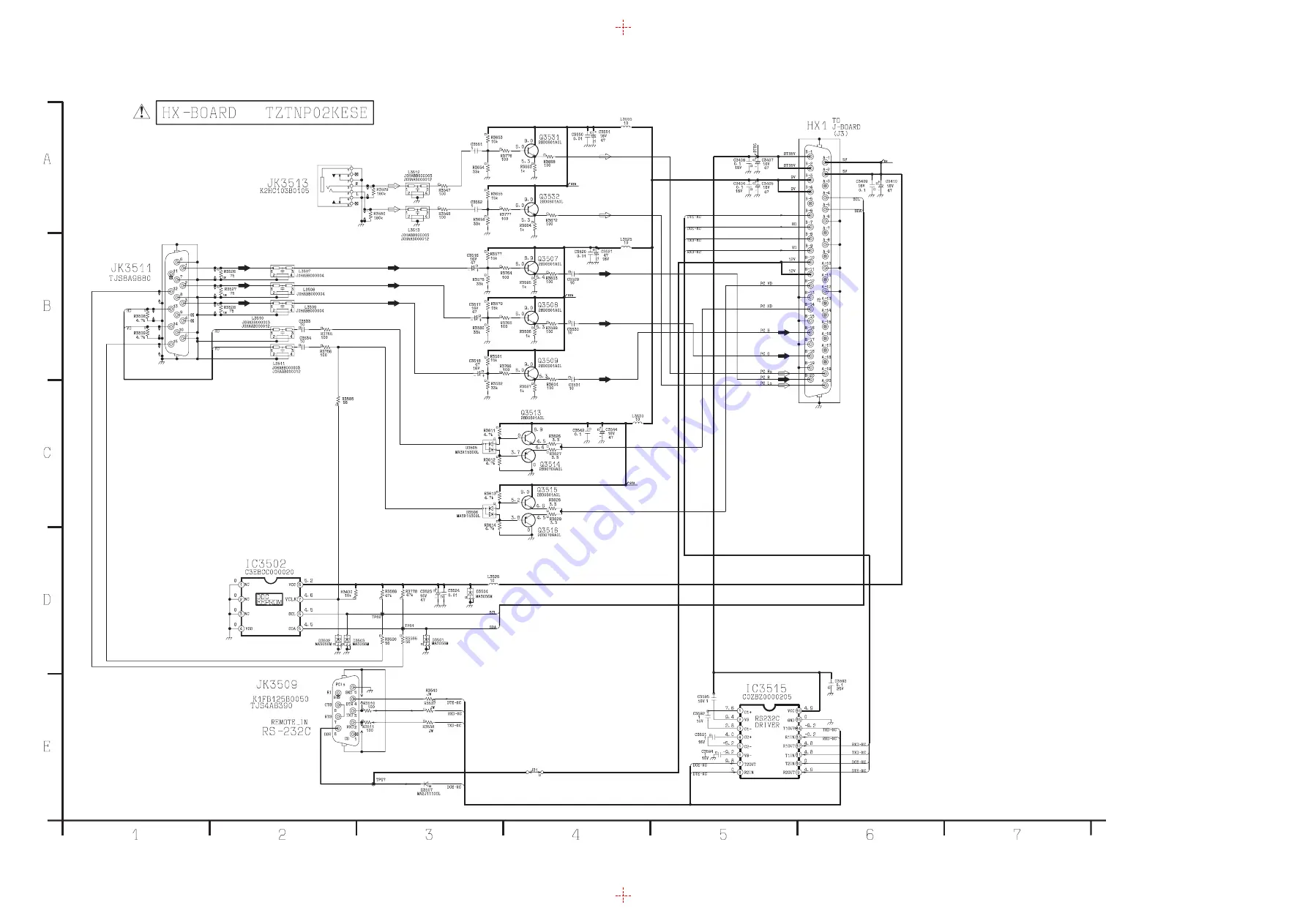Screen dimensions: 1308x924
Task: Click the "Q3513" label
Action: pyautogui.click(x=531, y=413)
